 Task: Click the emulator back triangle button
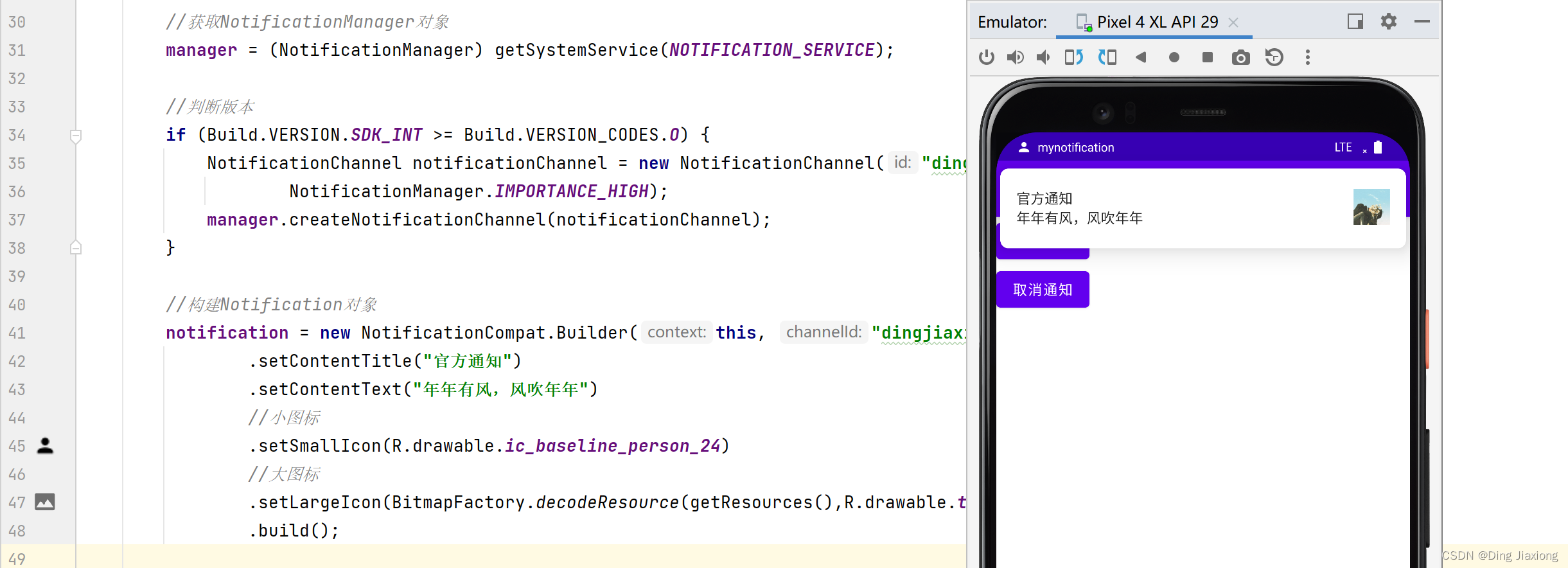[x=1141, y=58]
